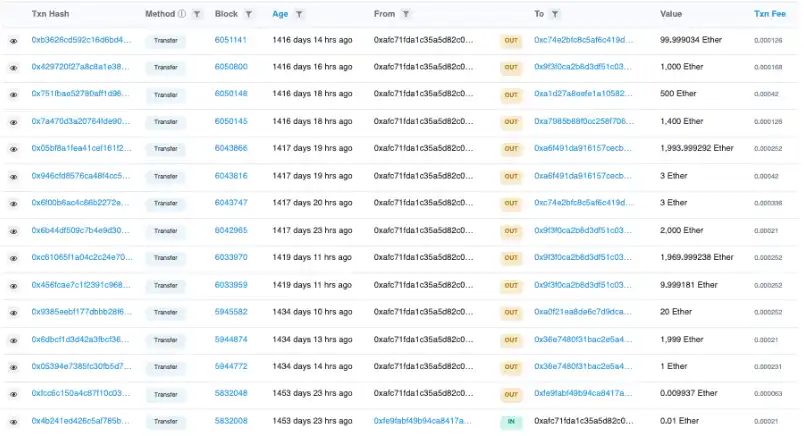Screen dimensions: 804x436
Task: Open recipient address 0xa7985b88f0cc258f706
Action: (x=584, y=121)
